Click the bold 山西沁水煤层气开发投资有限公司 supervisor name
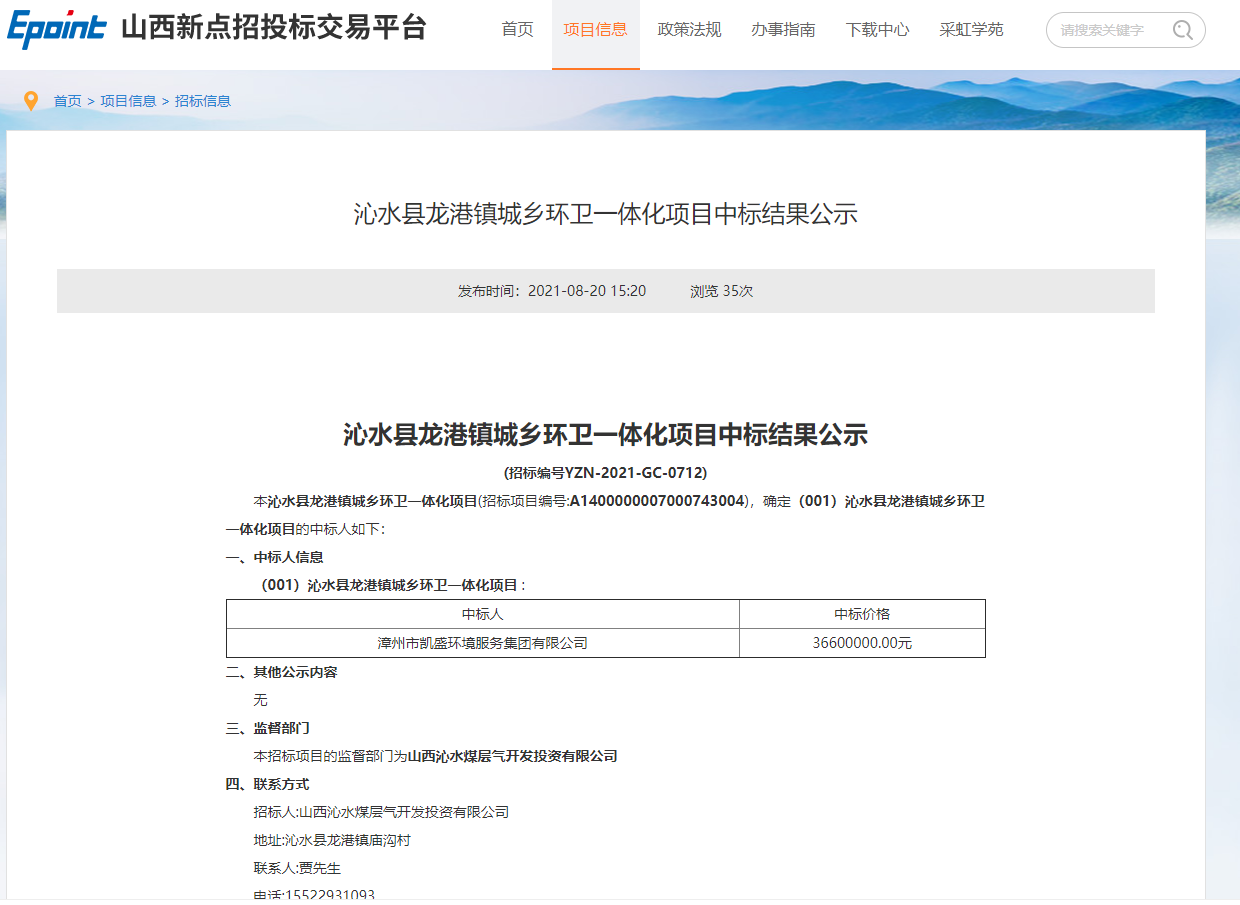The height and width of the screenshot is (905, 1240). 513,756
